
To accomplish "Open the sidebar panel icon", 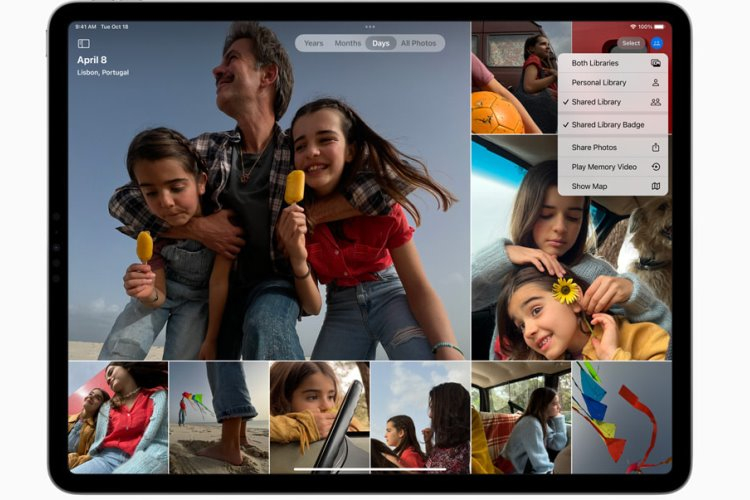I will (83, 44).
